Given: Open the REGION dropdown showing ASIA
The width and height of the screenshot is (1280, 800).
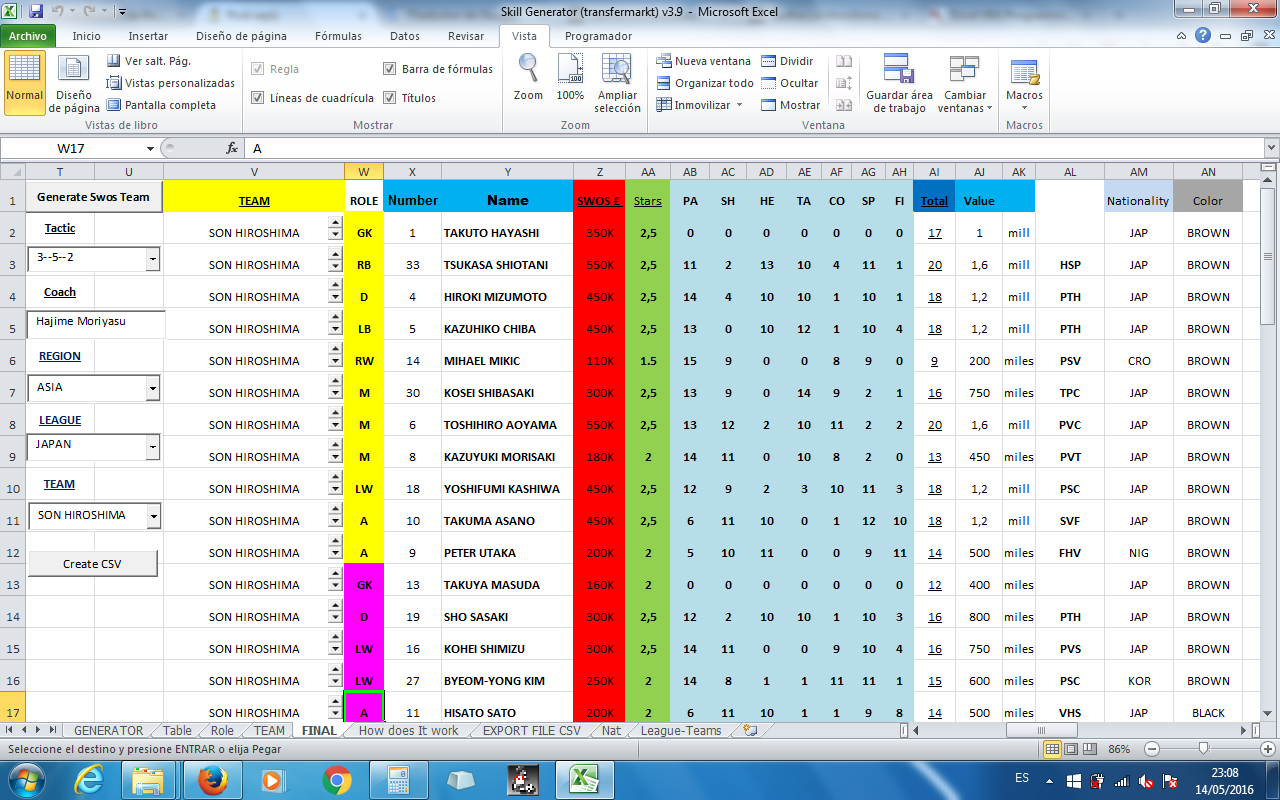Looking at the screenshot, I should coord(152,388).
